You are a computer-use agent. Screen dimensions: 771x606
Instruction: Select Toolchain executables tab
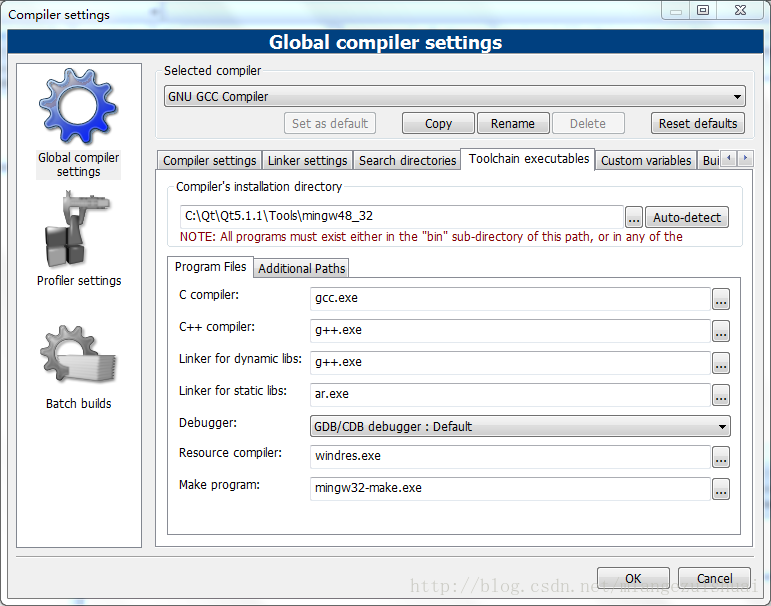click(529, 159)
